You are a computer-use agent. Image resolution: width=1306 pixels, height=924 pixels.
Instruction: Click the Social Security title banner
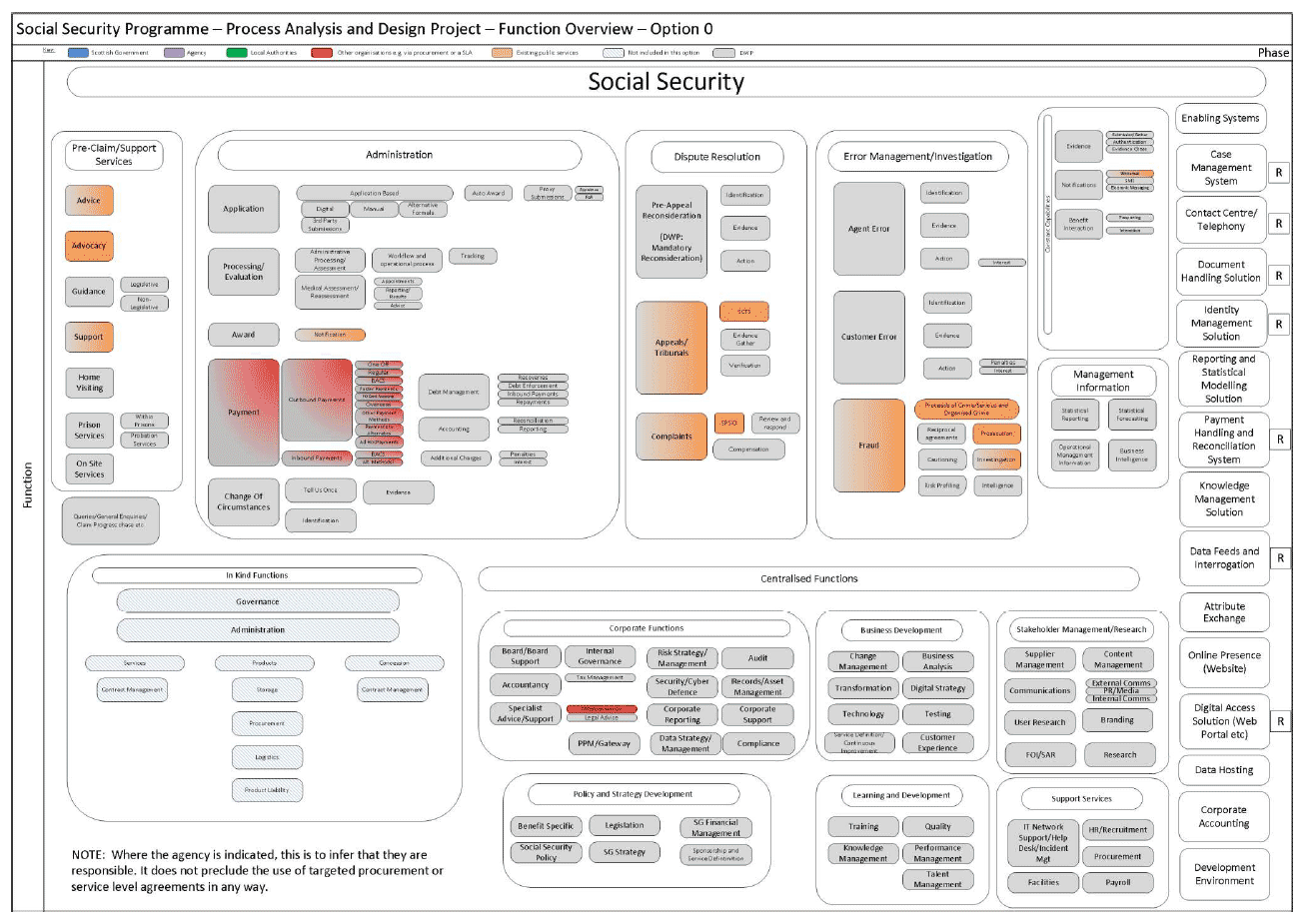click(665, 82)
